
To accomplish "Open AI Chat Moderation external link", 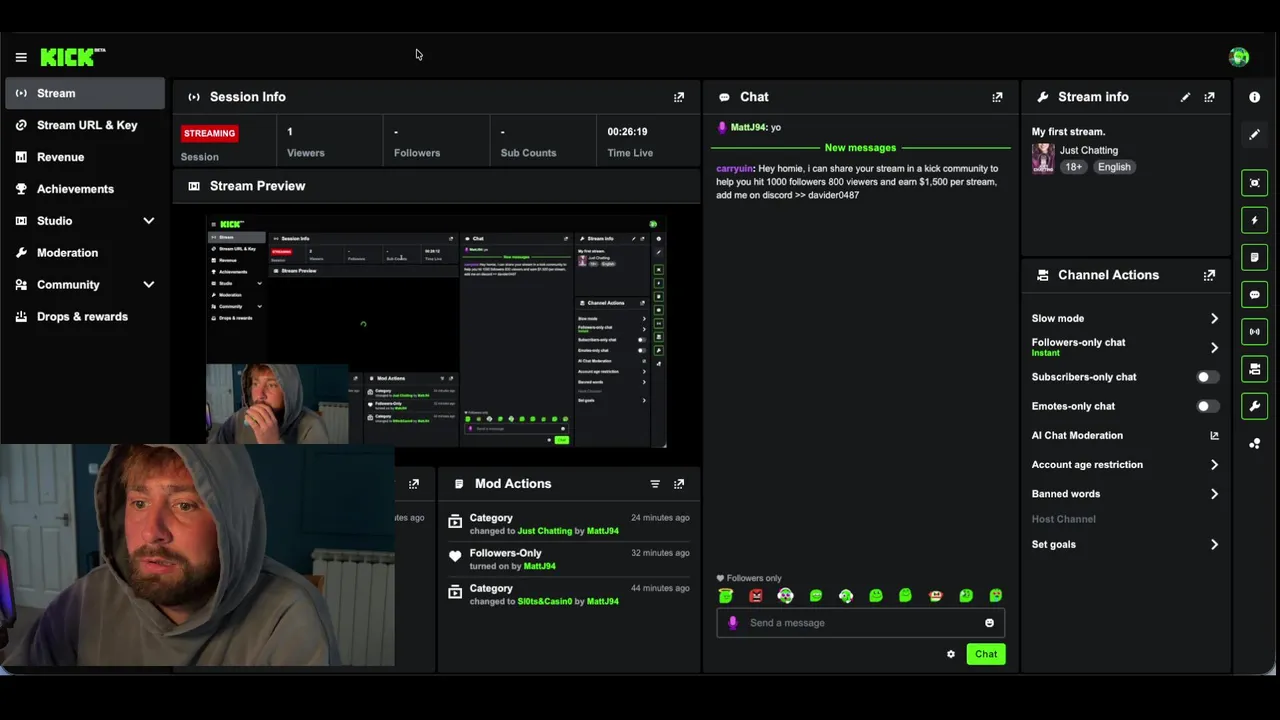I will [1214, 436].
